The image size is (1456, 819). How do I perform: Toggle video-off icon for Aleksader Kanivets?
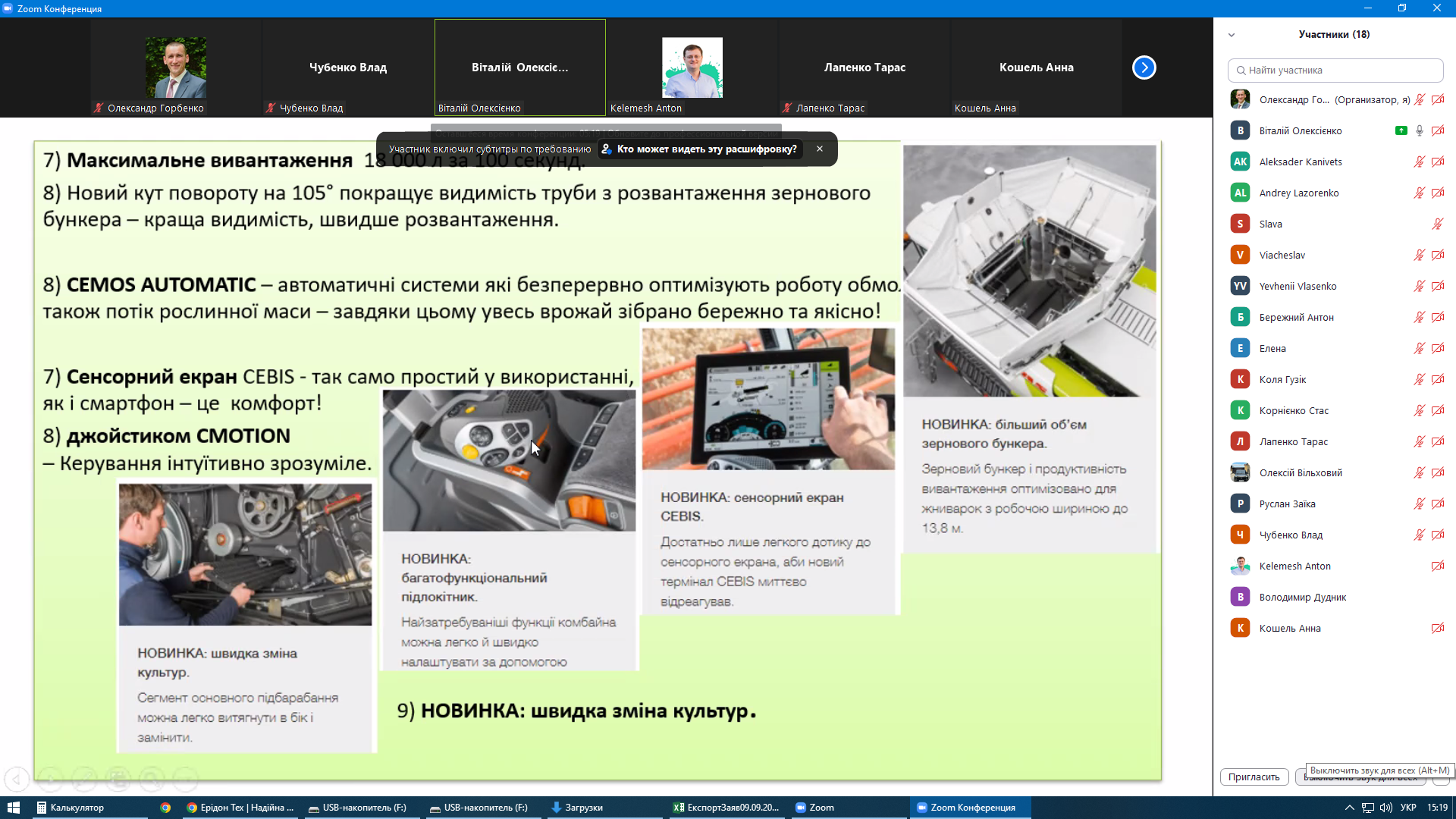1438,162
